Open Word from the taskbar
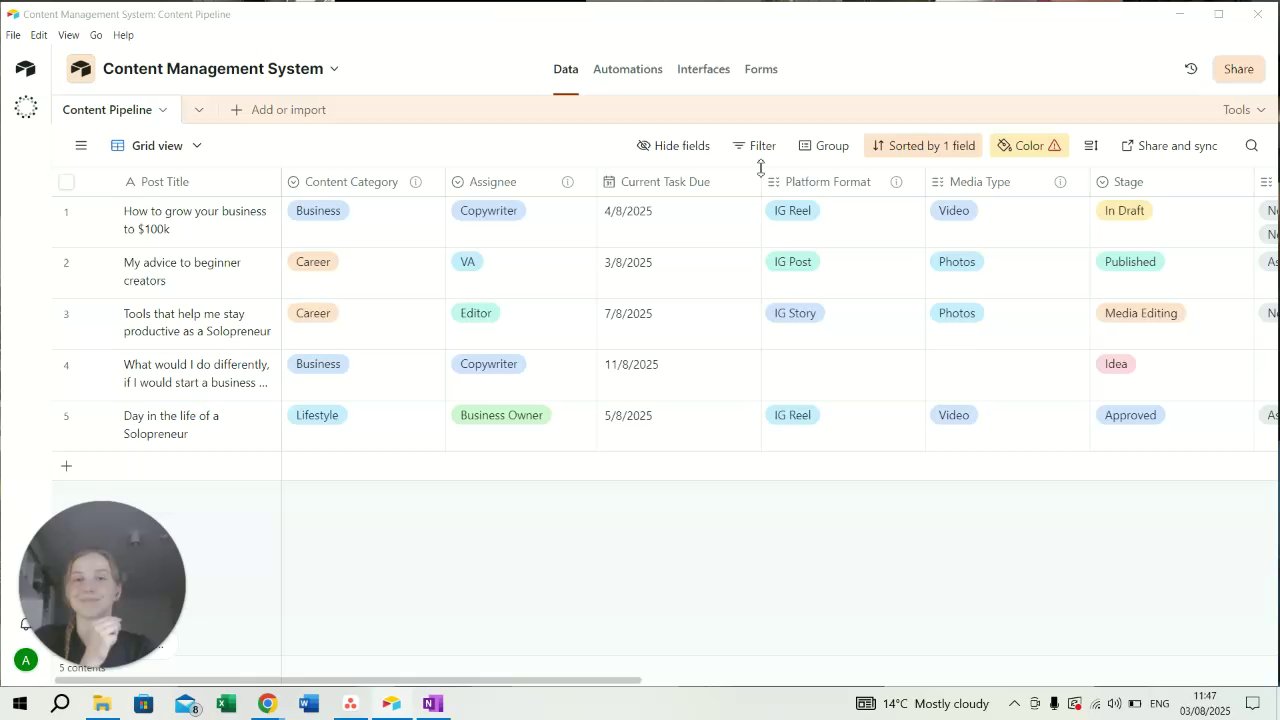 (x=308, y=704)
